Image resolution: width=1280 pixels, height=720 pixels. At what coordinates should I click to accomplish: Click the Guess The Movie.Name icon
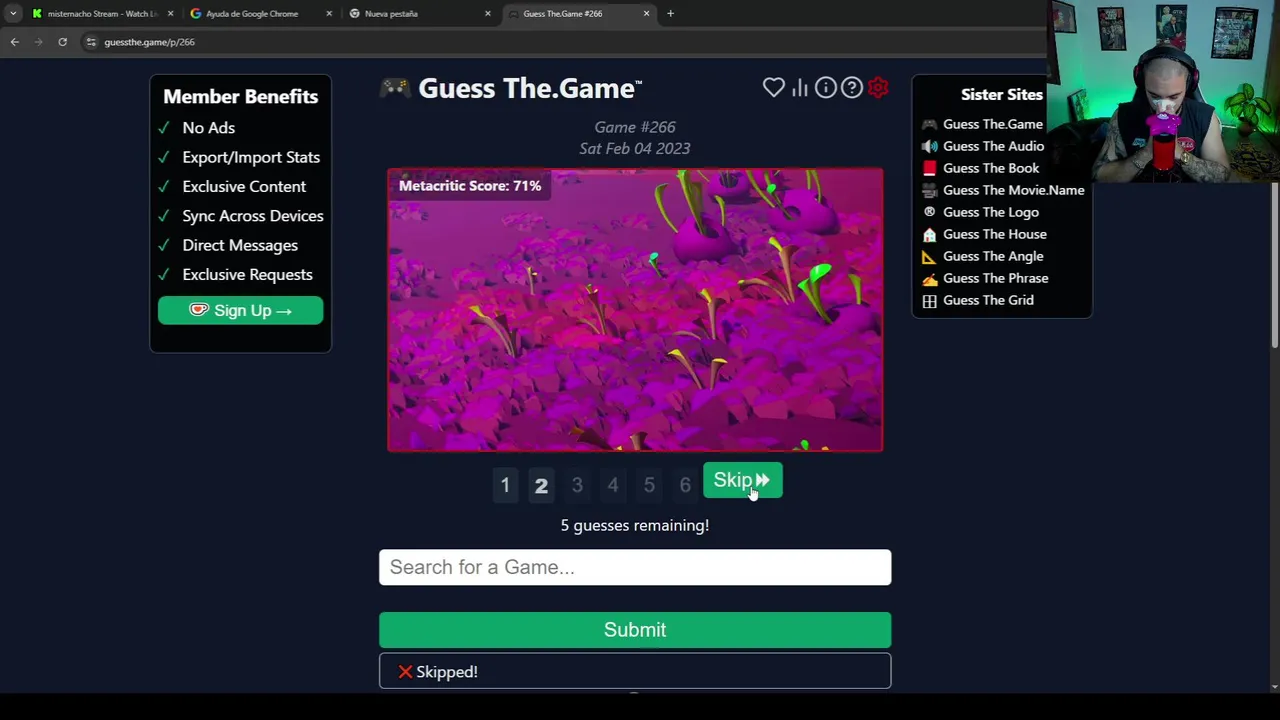(x=929, y=190)
